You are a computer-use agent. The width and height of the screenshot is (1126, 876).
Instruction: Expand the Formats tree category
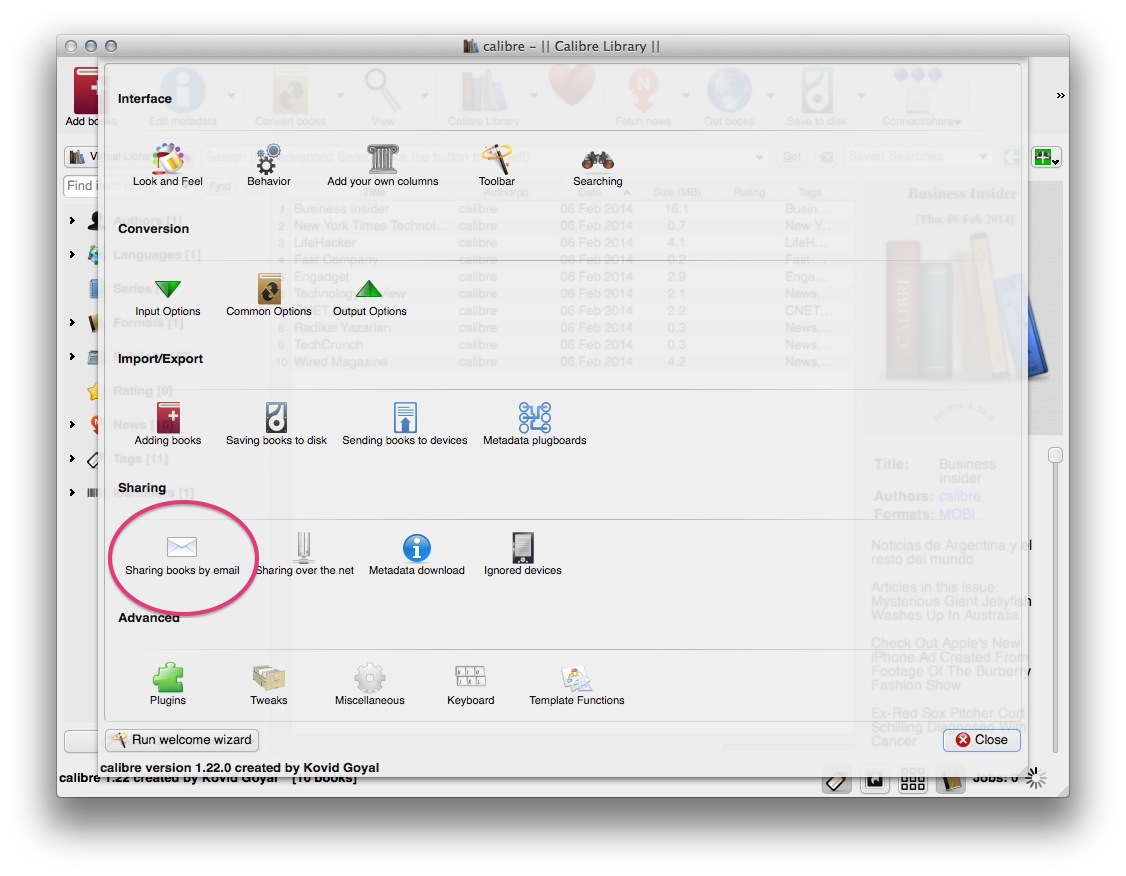click(x=72, y=322)
